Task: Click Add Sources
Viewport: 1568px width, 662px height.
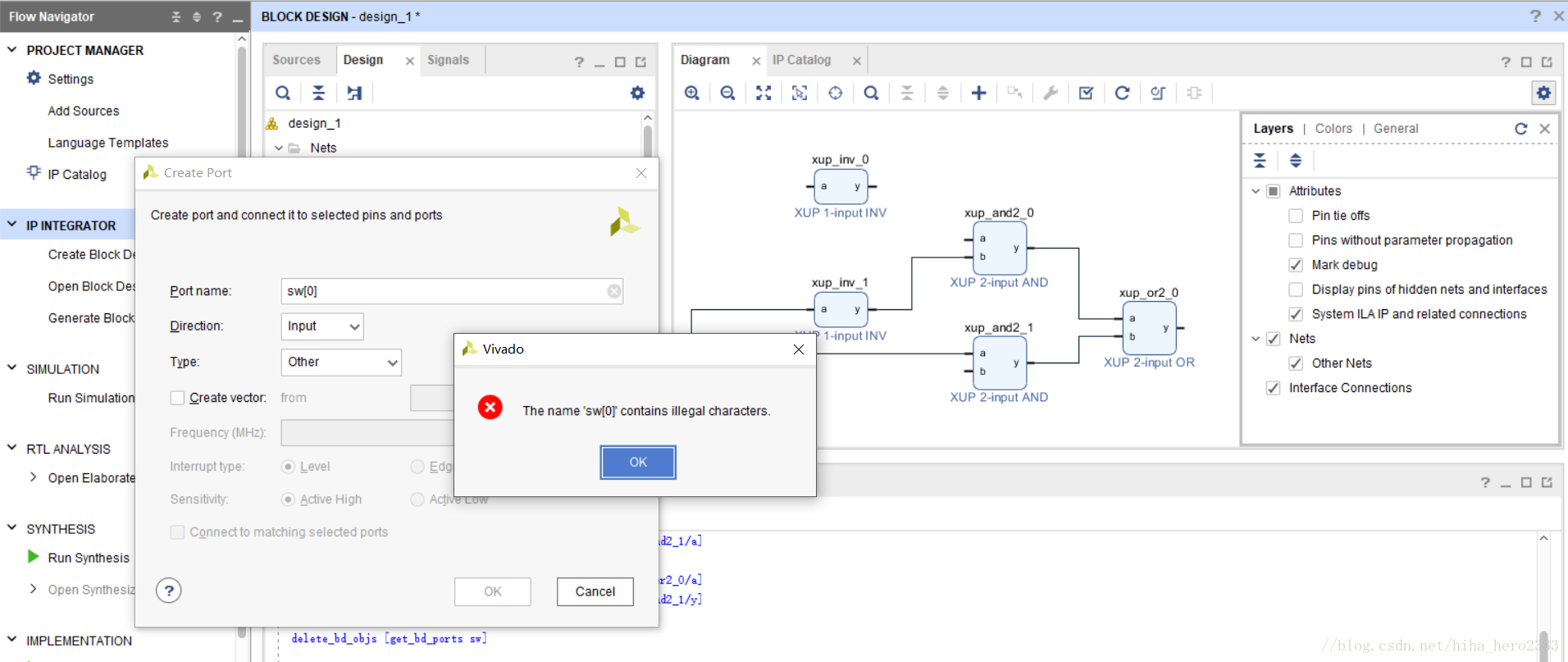Action: 83,111
